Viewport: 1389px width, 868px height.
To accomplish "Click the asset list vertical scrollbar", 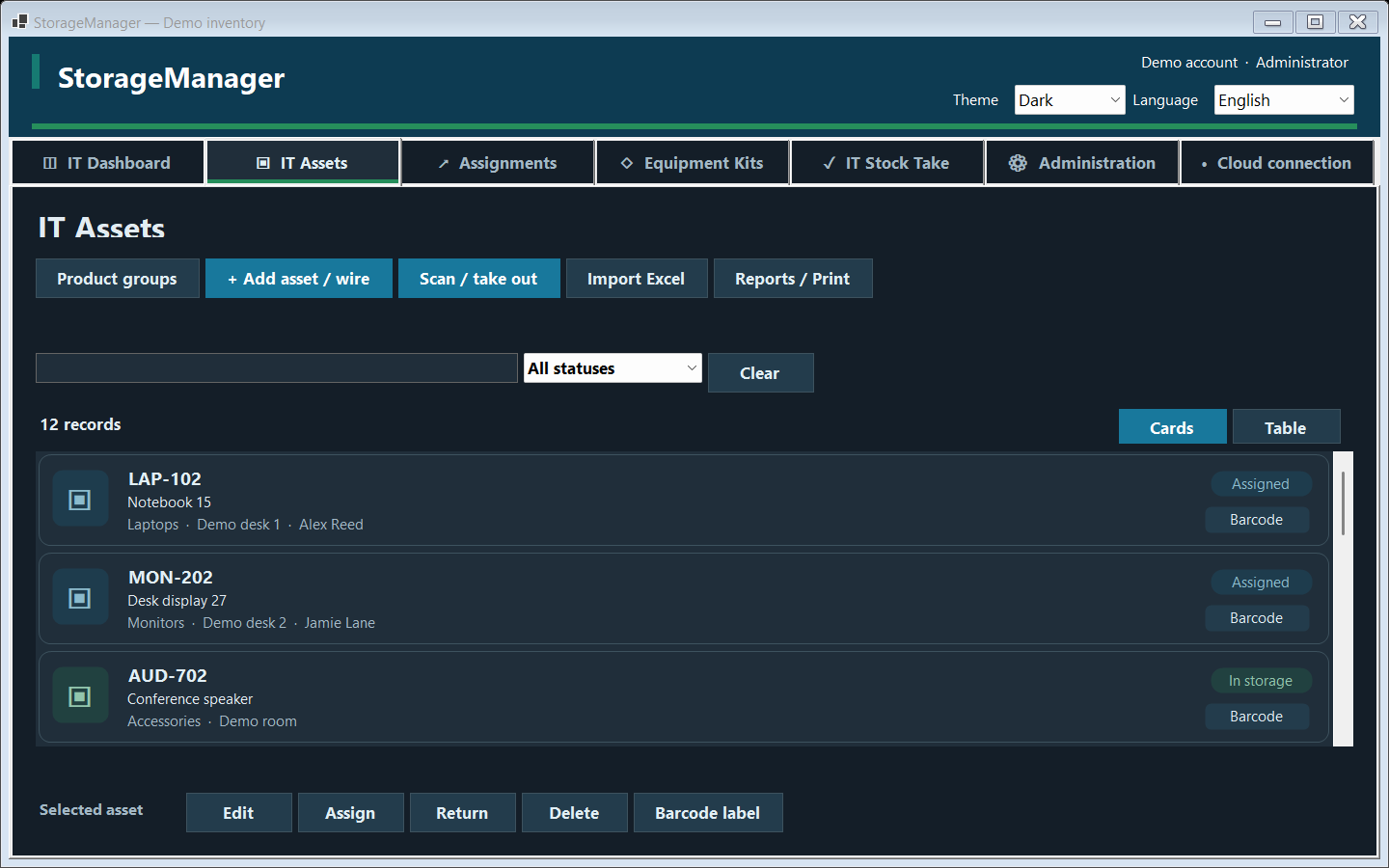I will [x=1343, y=599].
